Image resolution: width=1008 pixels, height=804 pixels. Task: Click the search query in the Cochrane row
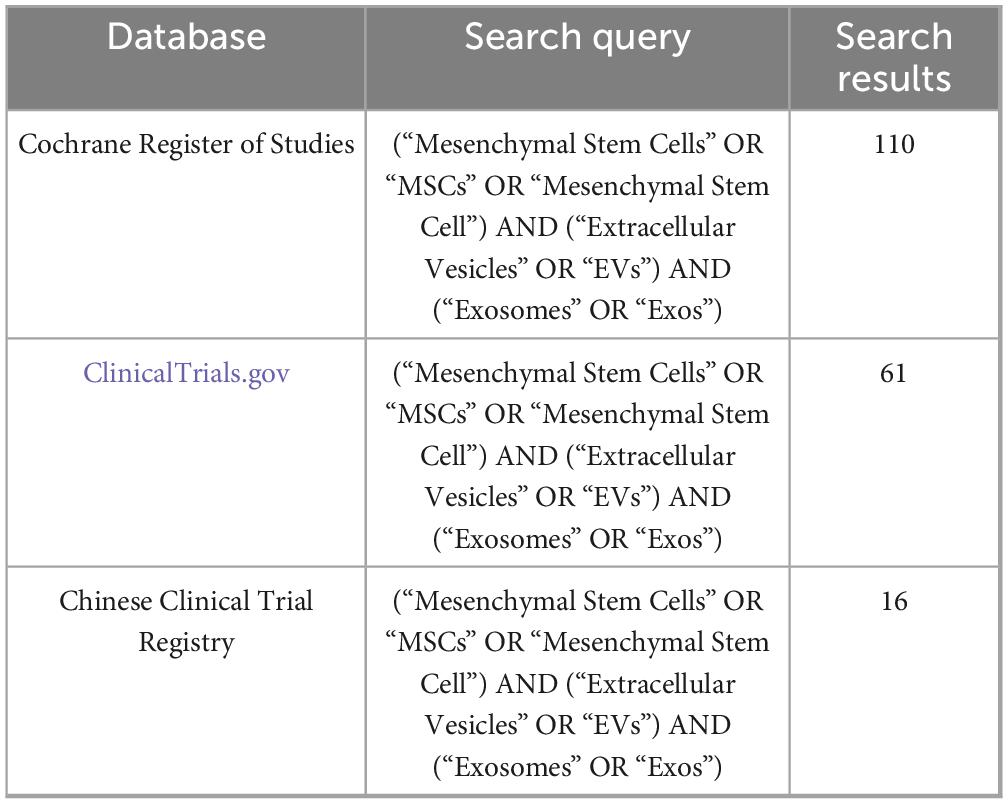click(577, 227)
